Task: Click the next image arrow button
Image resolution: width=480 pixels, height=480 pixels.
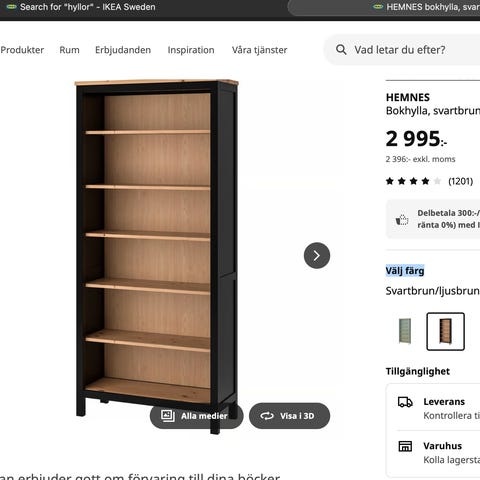Action: (317, 255)
